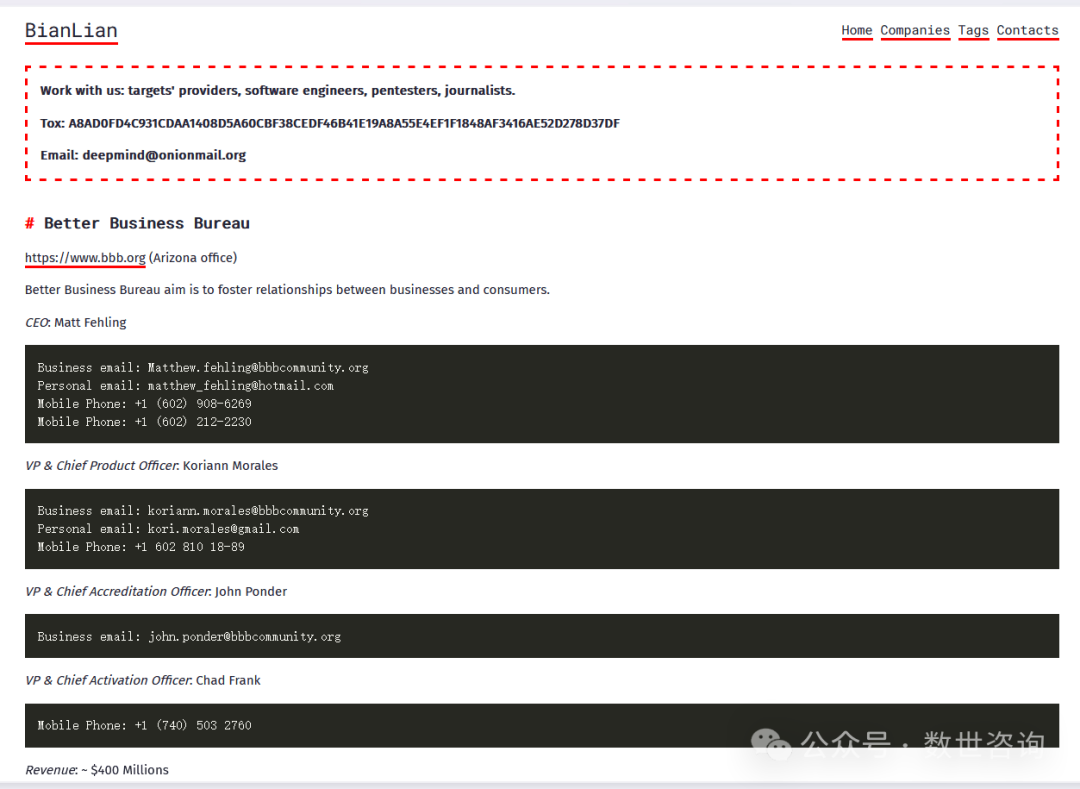Click the 'Work with us' line
This screenshot has height=789, width=1080.
(278, 90)
